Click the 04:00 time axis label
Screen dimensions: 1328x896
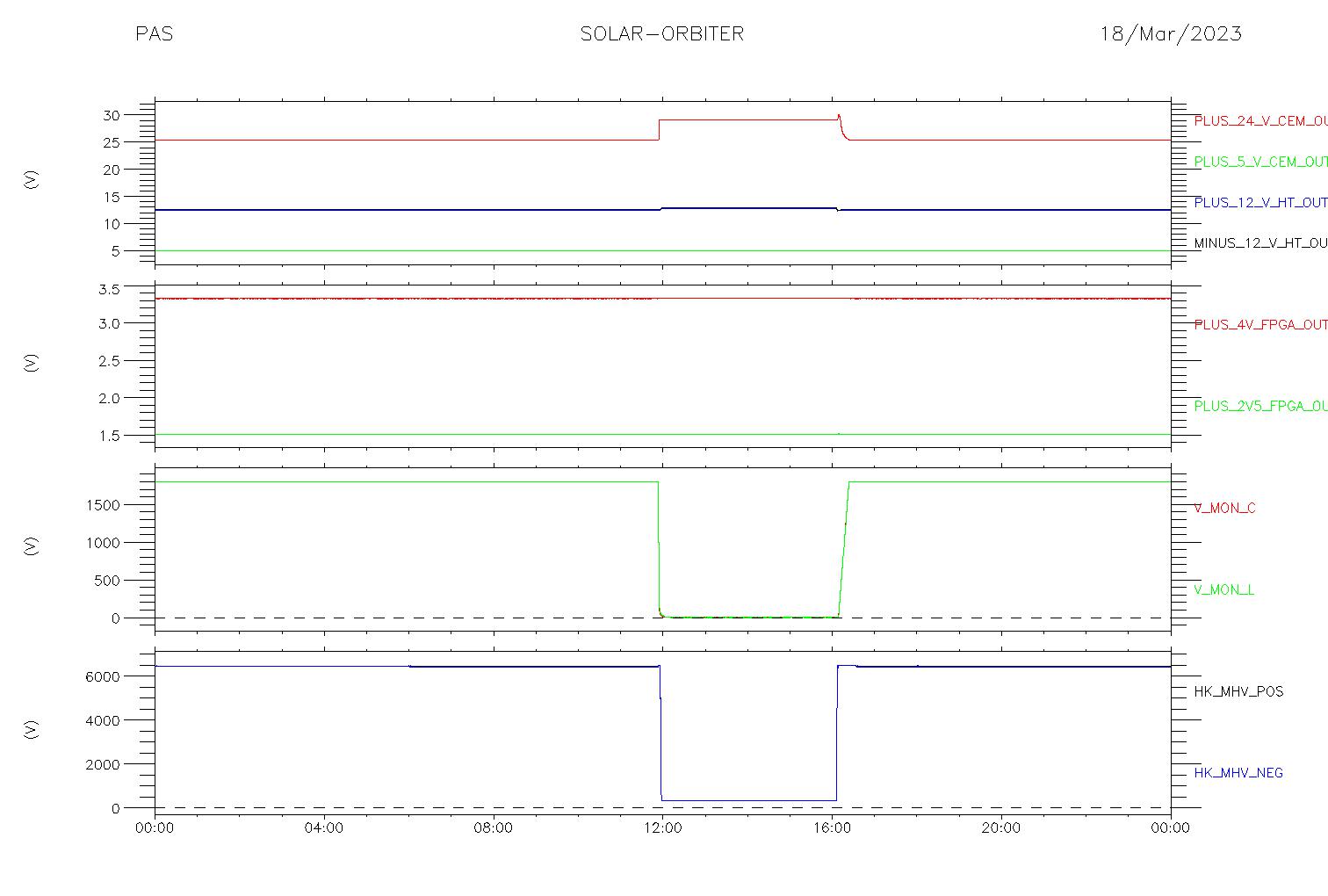pos(324,827)
